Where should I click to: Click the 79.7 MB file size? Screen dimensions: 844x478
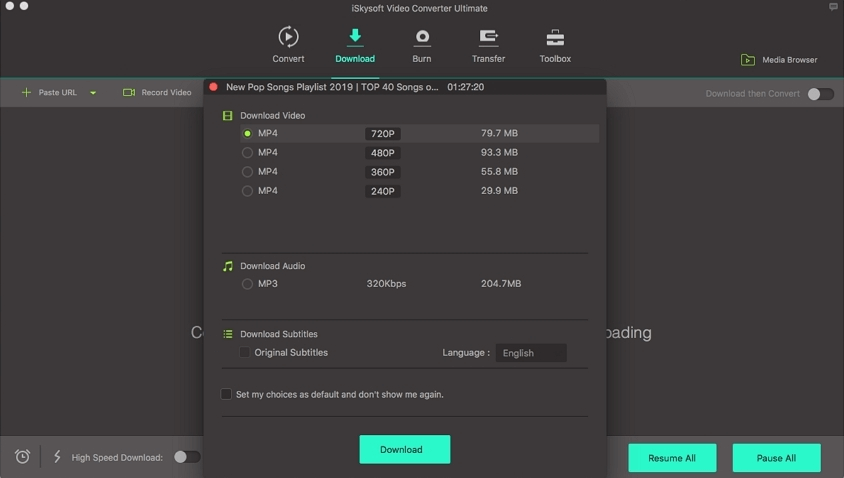pyautogui.click(x=500, y=133)
